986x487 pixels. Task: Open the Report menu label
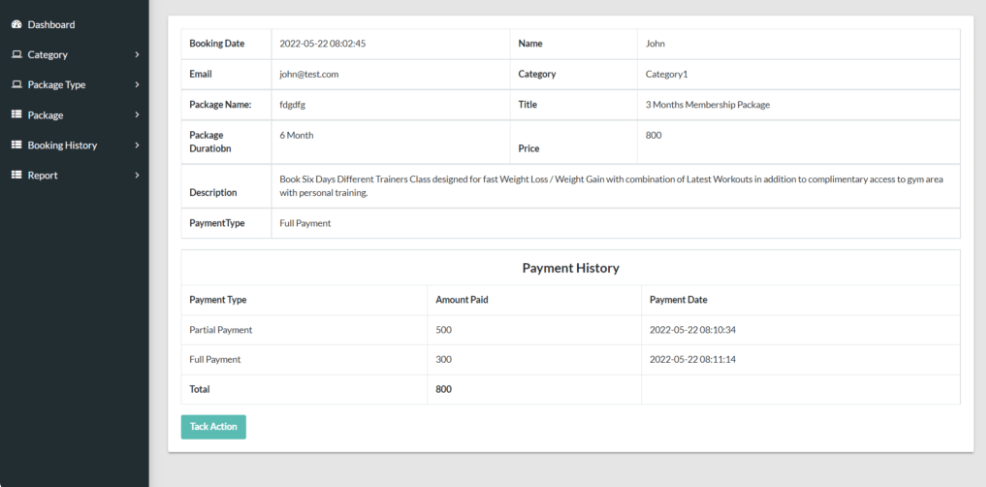coord(42,176)
